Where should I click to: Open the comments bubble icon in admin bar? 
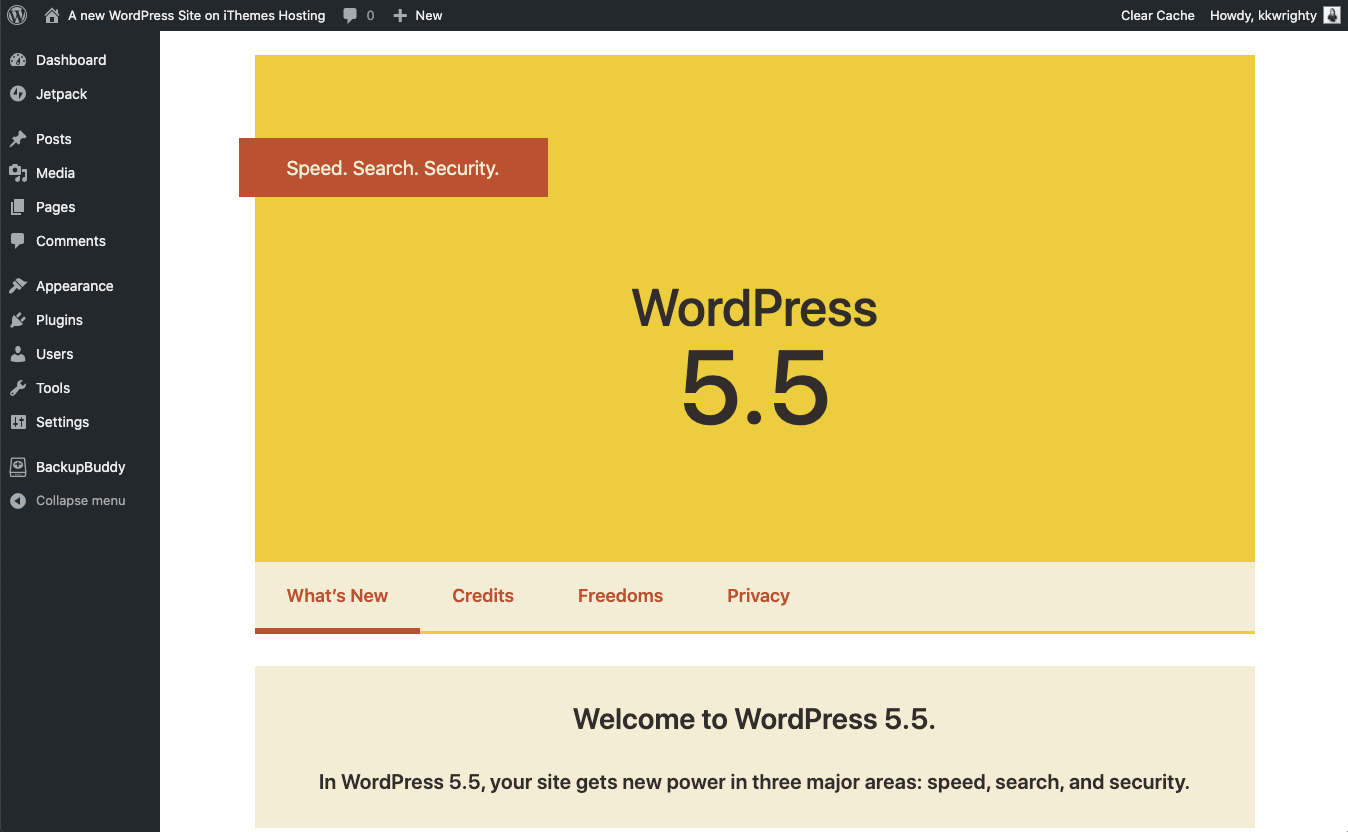(x=350, y=16)
